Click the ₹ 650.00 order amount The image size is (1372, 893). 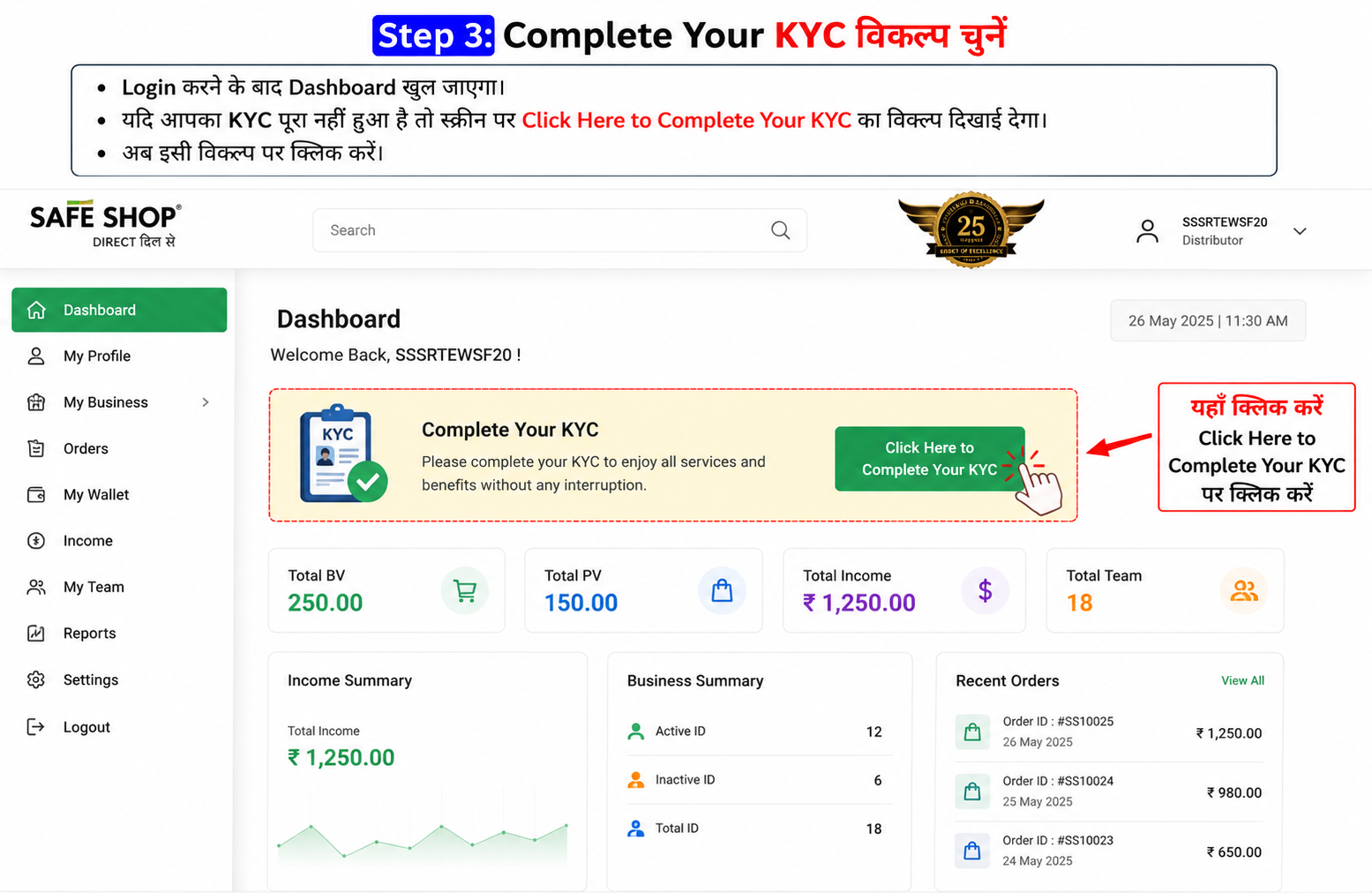[1233, 852]
